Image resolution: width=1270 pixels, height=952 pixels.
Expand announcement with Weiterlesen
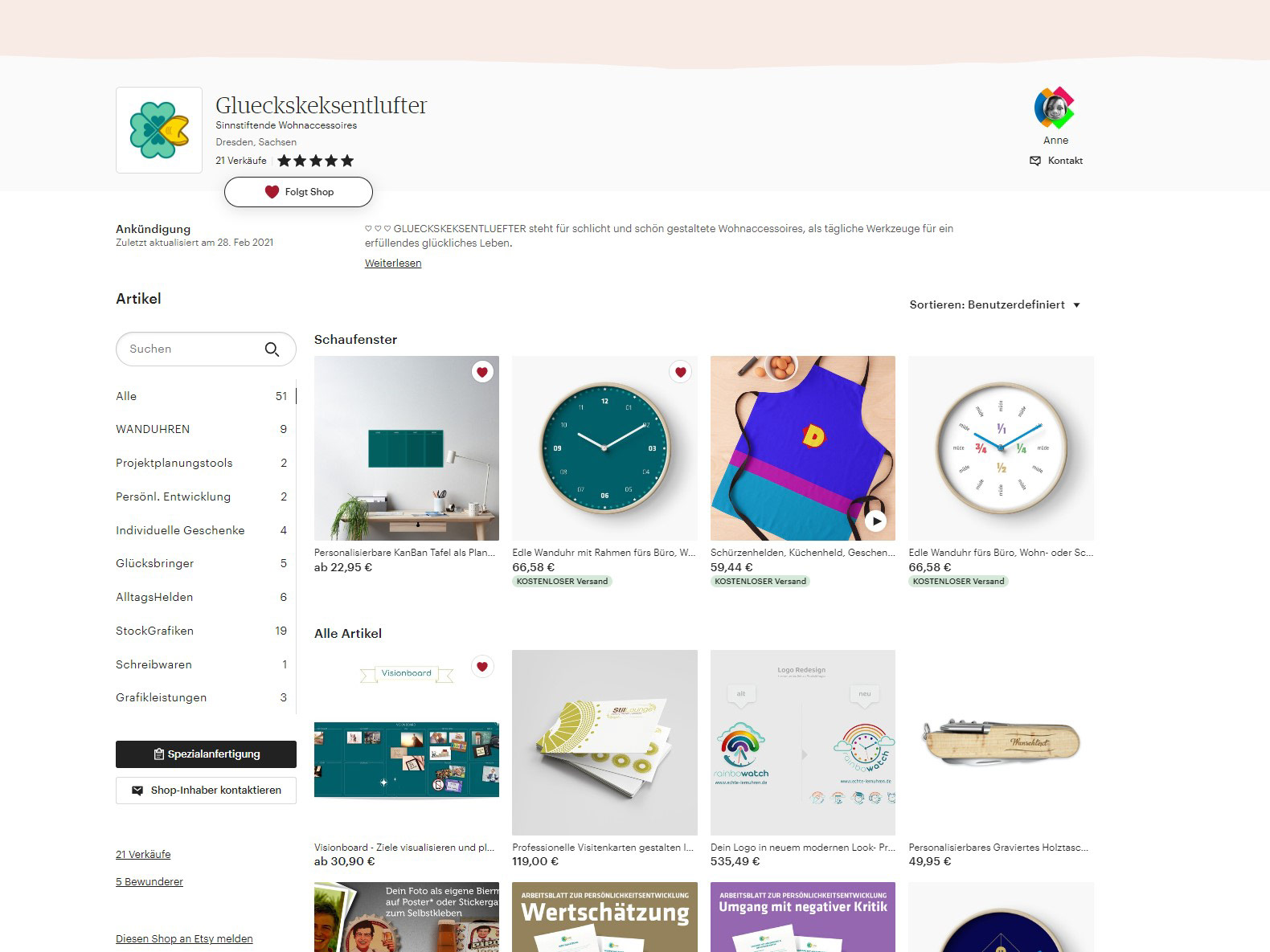point(393,263)
